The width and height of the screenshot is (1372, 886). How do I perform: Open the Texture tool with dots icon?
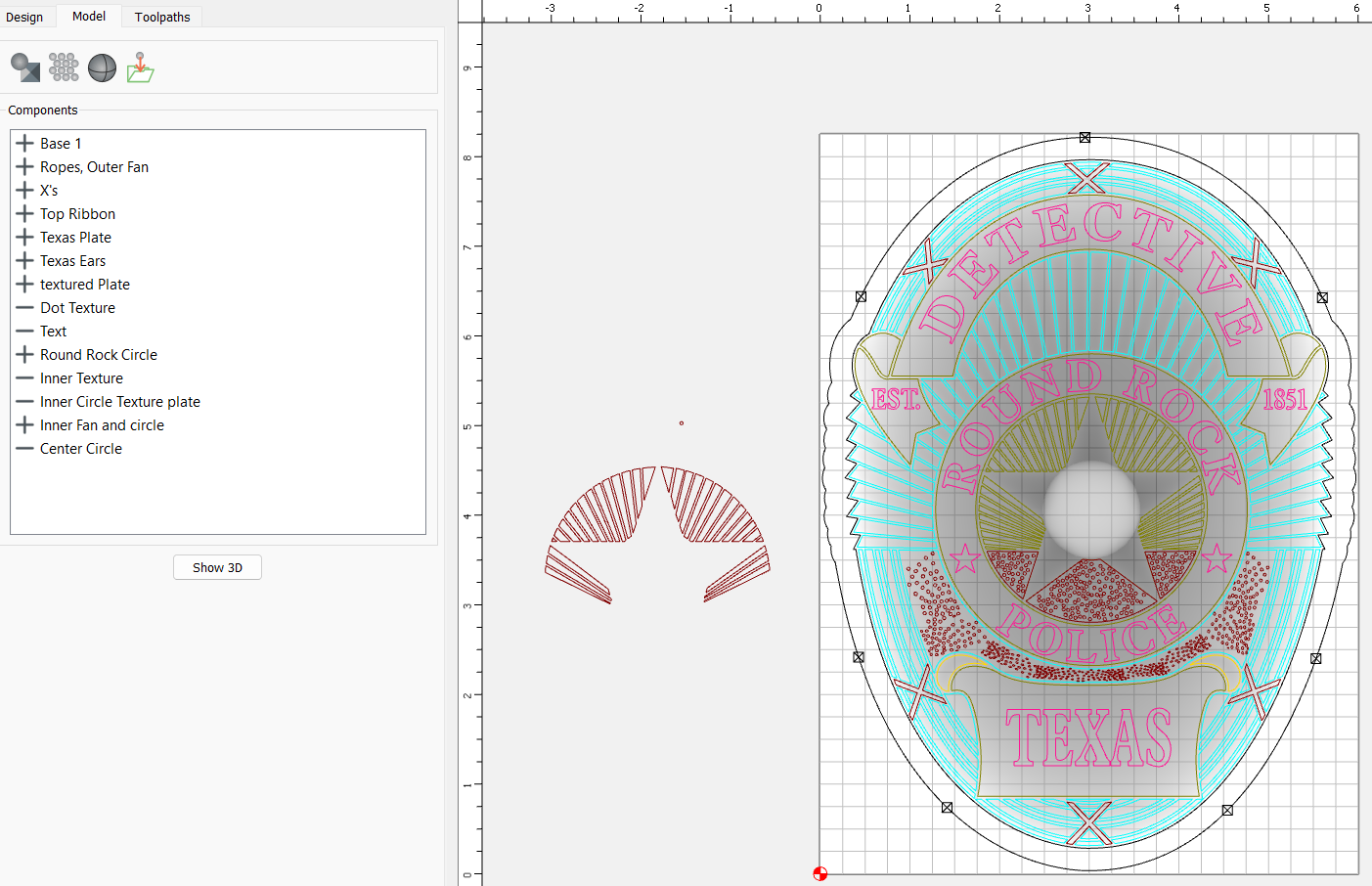coord(64,67)
